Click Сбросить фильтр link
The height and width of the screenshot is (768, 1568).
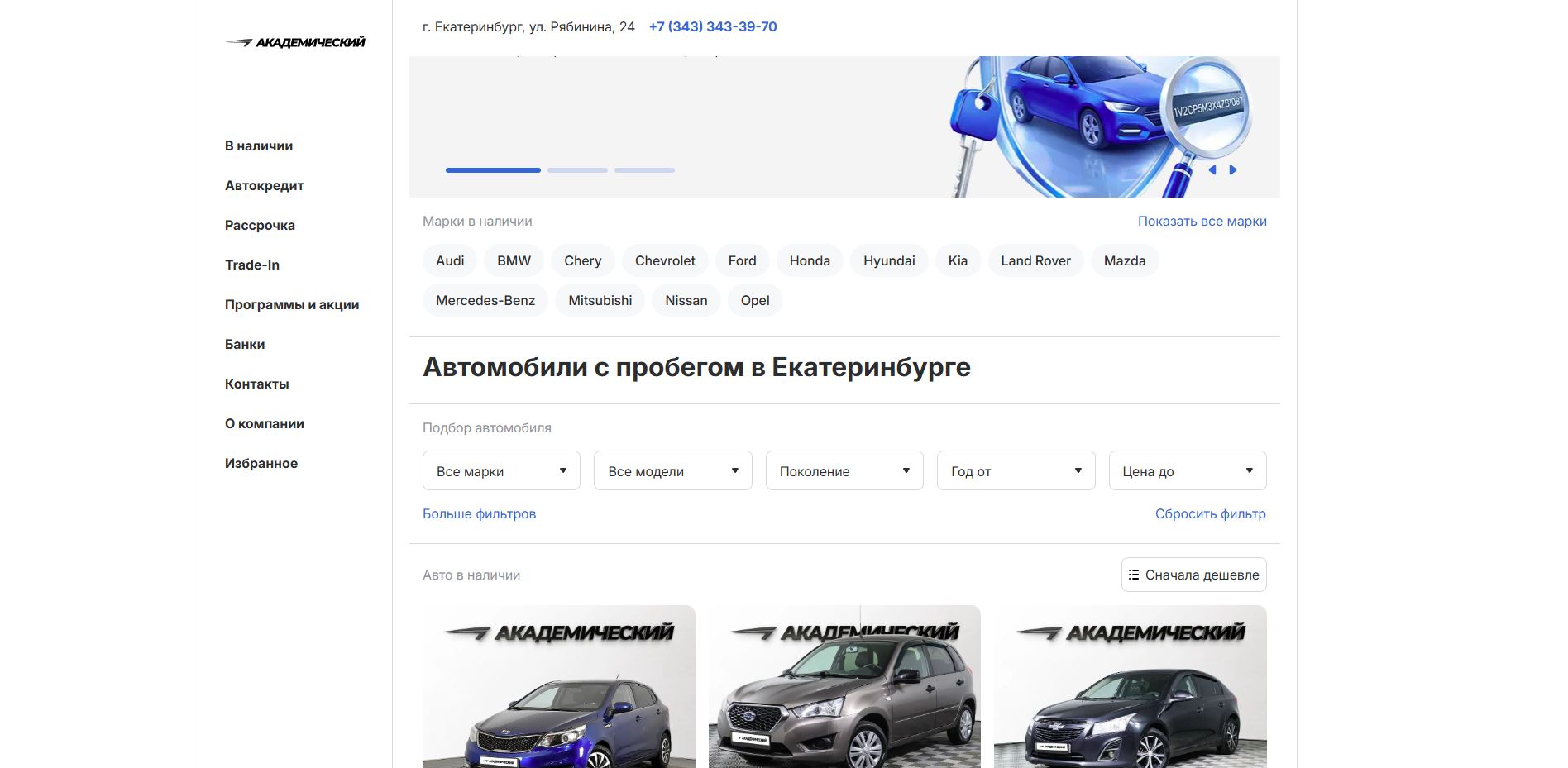(x=1211, y=513)
